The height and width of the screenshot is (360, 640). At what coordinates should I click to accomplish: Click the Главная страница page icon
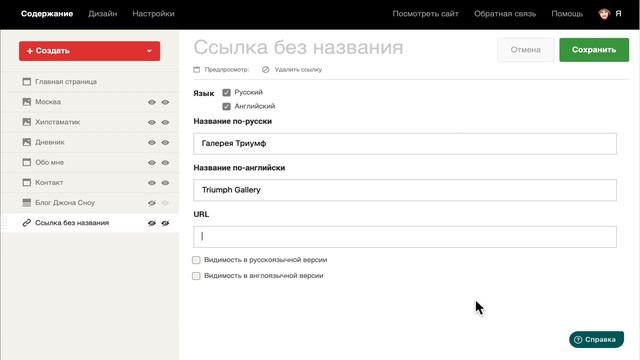coord(27,82)
